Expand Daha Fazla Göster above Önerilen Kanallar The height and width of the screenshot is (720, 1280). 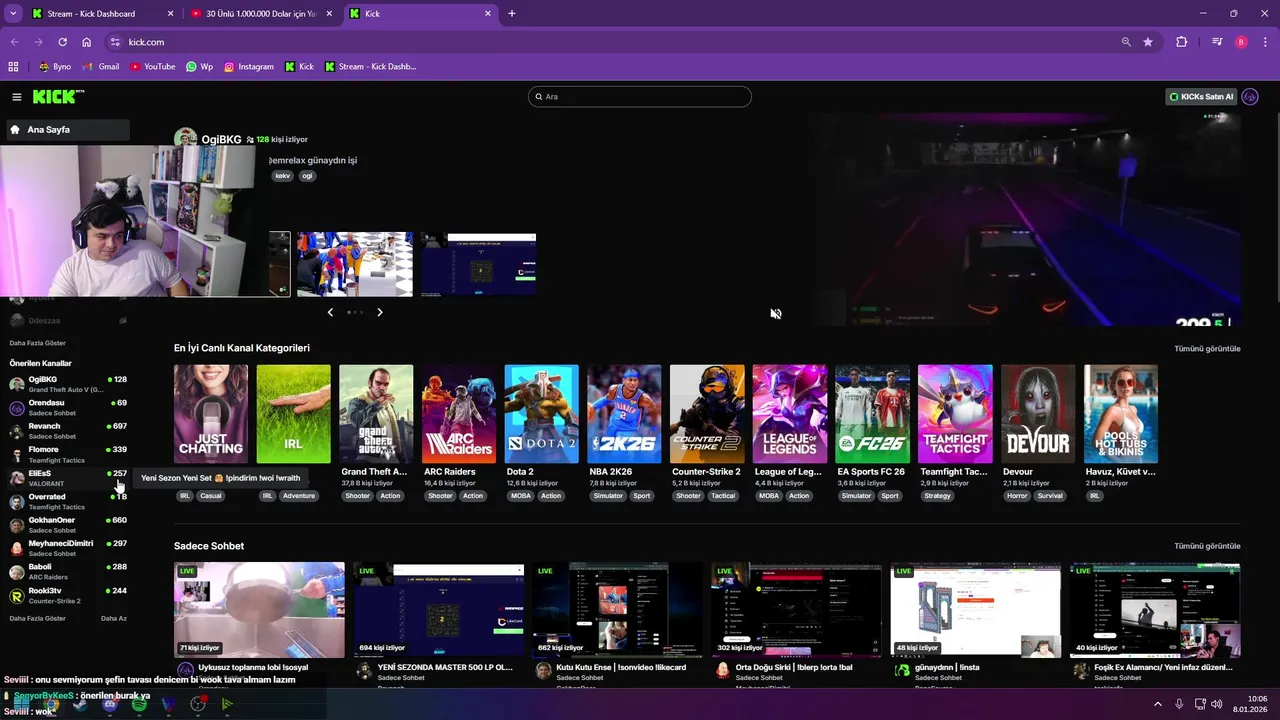(x=37, y=343)
